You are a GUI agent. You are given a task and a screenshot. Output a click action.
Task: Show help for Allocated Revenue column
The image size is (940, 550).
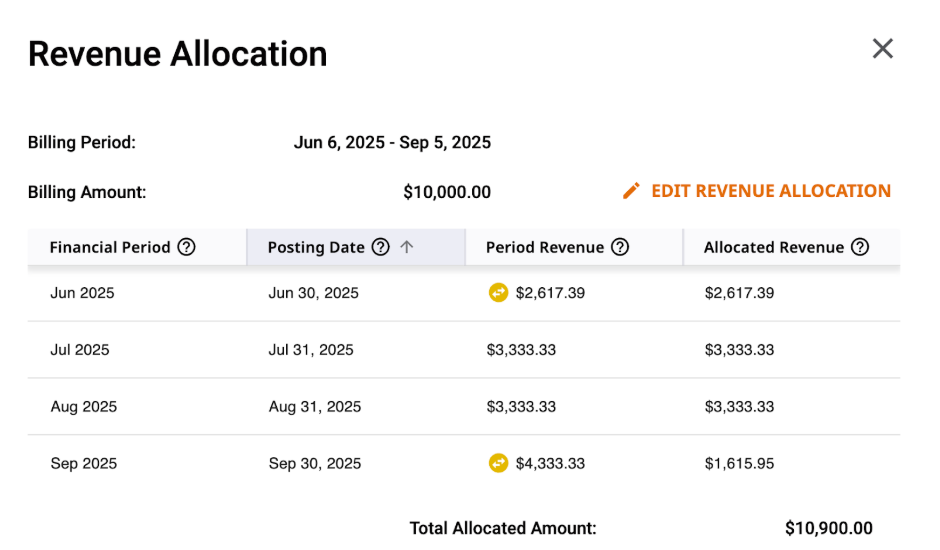coord(860,247)
